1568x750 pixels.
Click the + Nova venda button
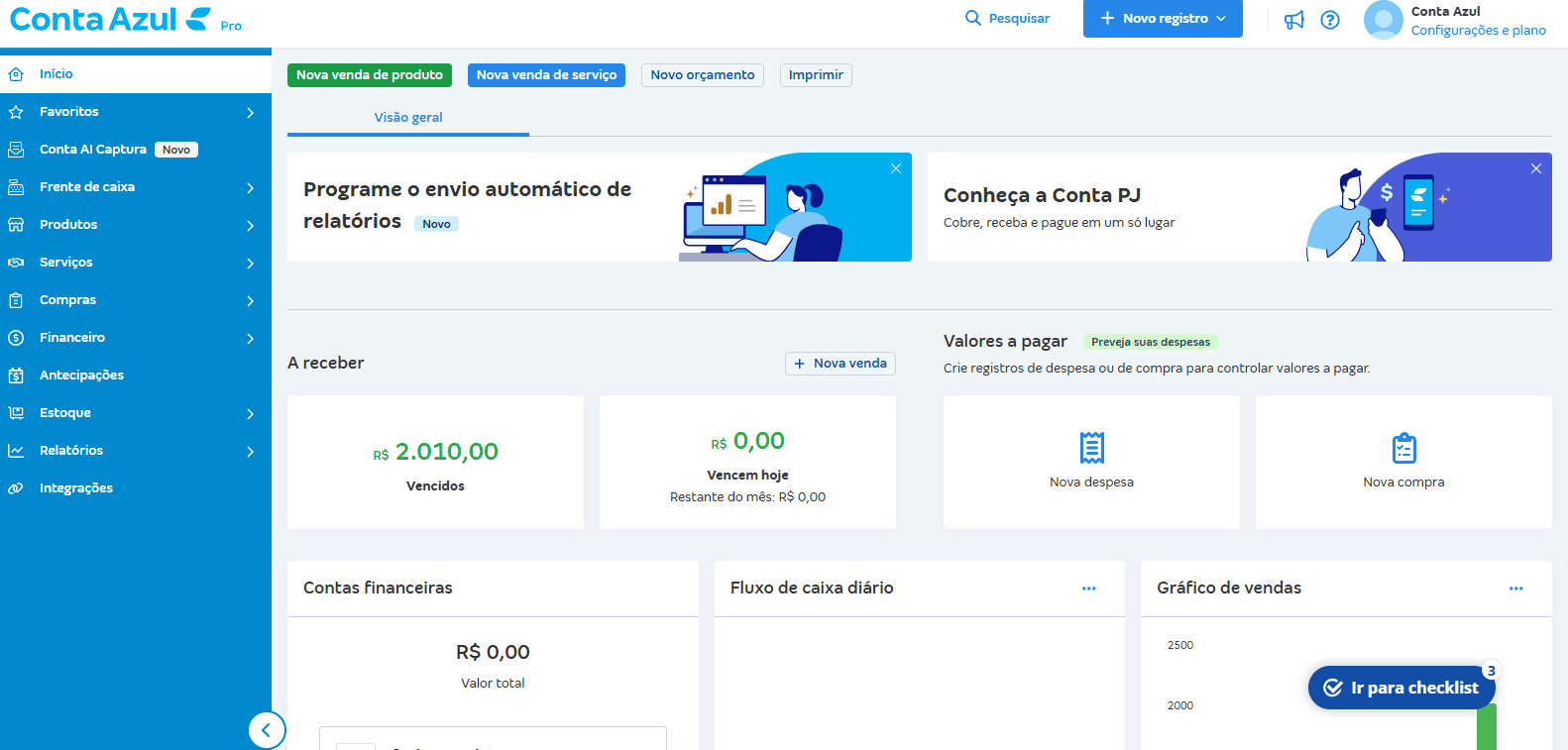coord(840,364)
